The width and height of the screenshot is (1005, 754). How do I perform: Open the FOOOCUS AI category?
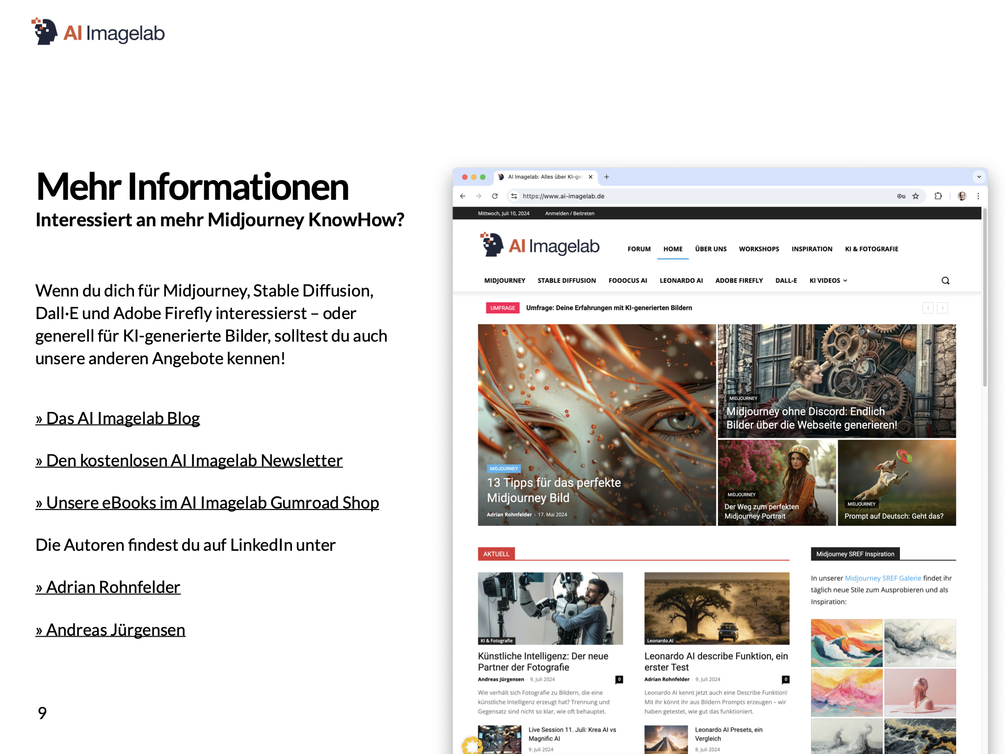[628, 281]
